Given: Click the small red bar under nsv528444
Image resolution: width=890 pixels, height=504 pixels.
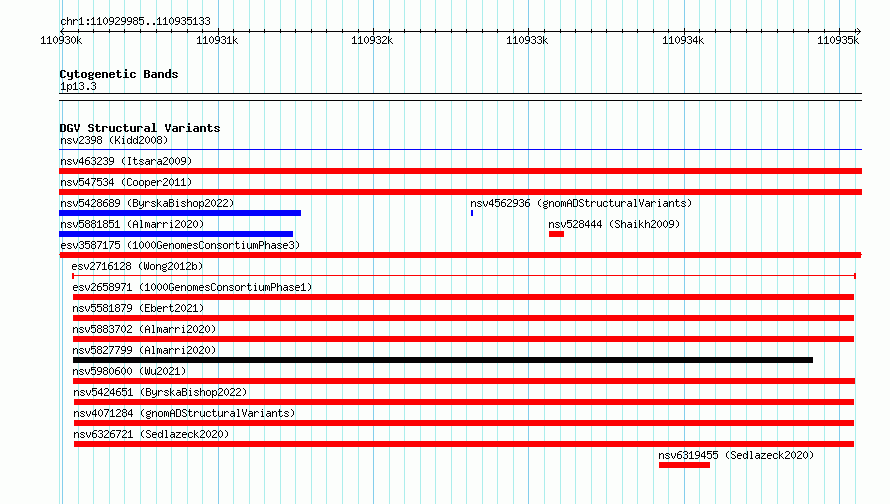Looking at the screenshot, I should click(x=556, y=234).
